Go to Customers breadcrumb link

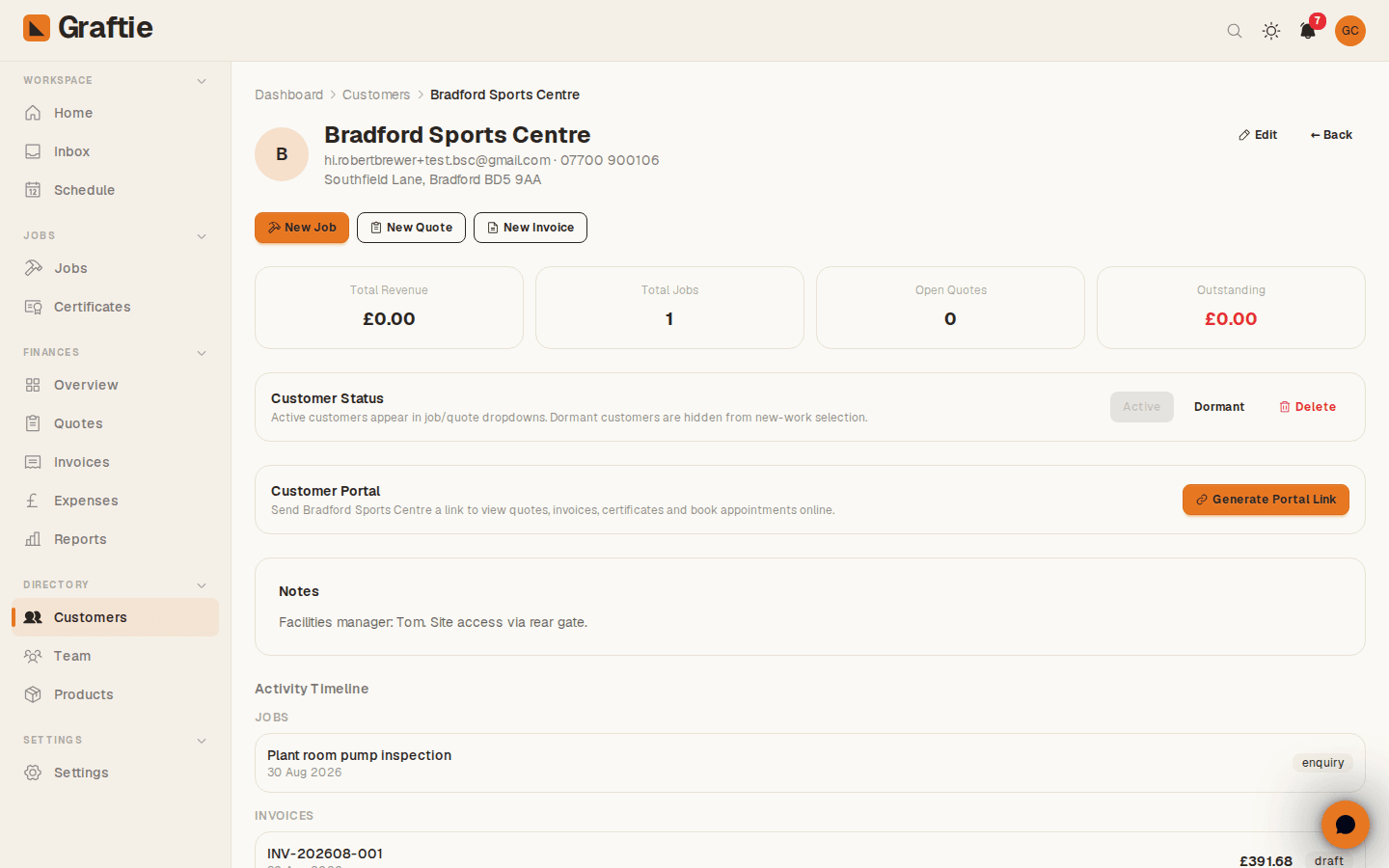point(376,95)
